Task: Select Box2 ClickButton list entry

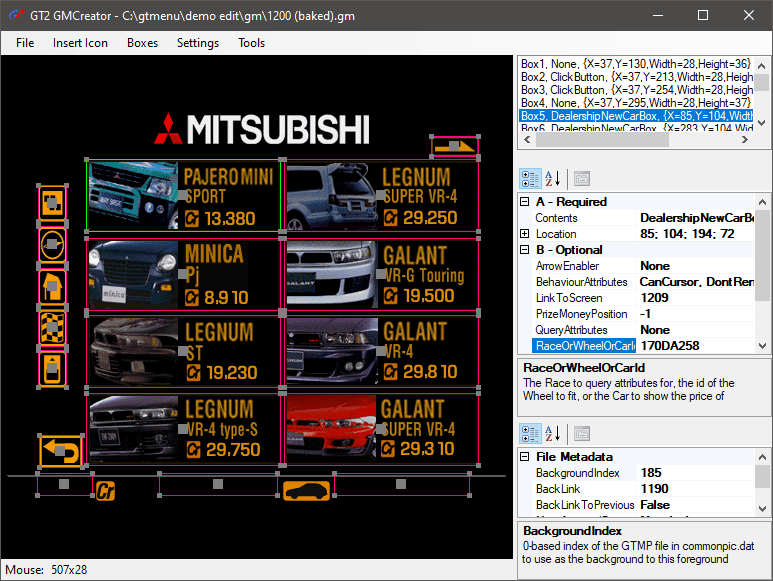Action: pyautogui.click(x=636, y=77)
